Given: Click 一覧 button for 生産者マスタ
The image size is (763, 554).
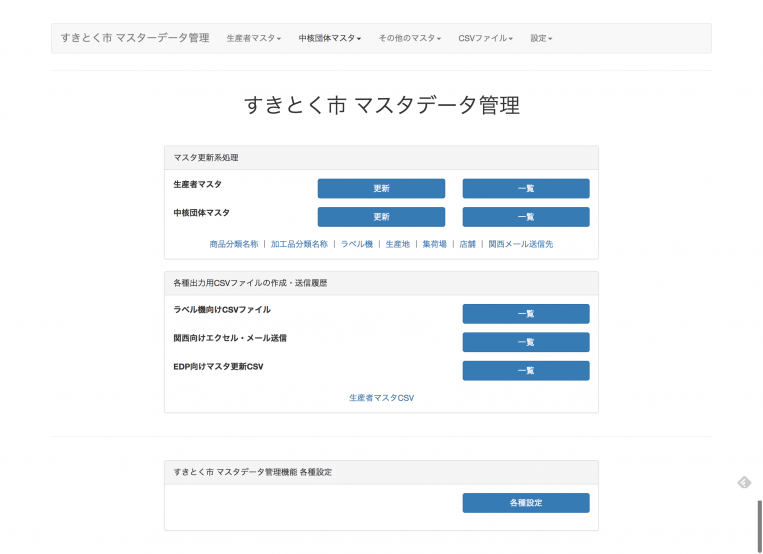Looking at the screenshot, I should 526,188.
